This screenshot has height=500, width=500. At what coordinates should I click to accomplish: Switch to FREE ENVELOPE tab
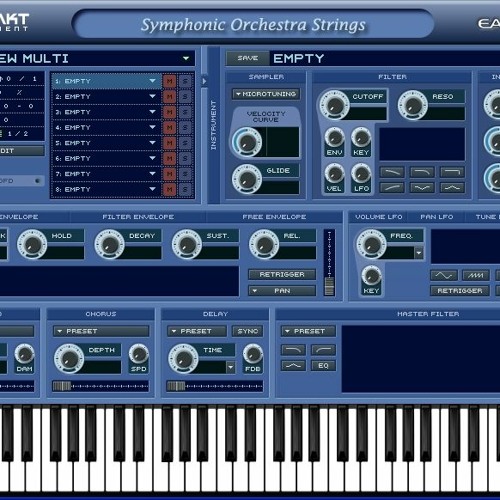(274, 217)
